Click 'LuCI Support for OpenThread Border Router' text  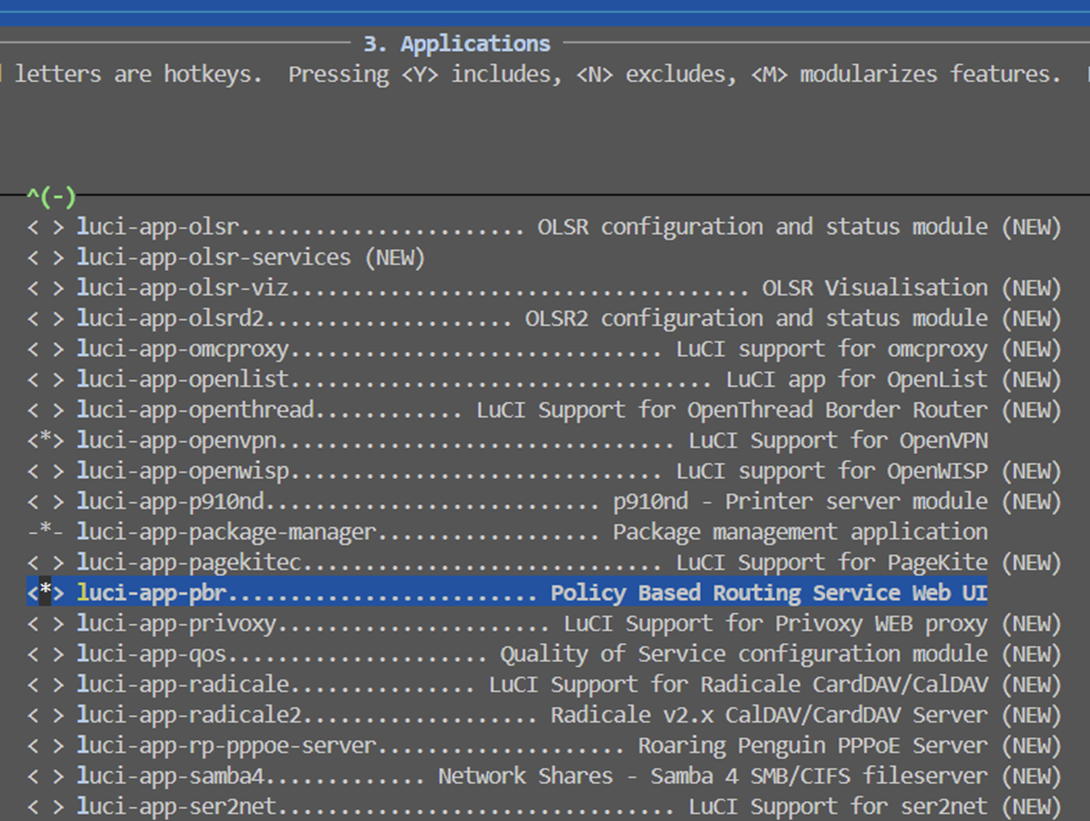tap(732, 410)
